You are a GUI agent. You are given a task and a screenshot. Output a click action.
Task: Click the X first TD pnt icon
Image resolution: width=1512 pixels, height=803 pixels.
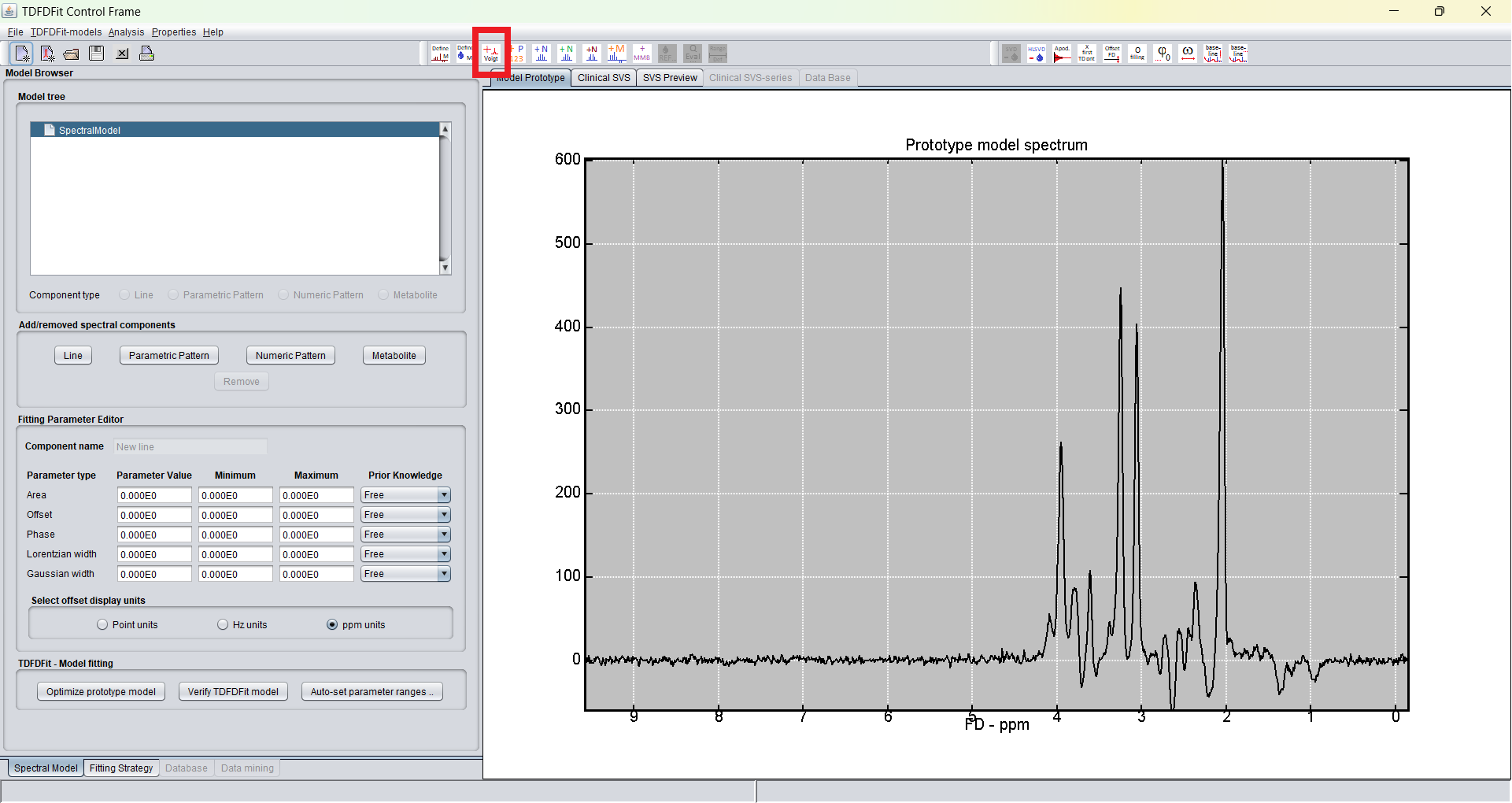[1087, 54]
